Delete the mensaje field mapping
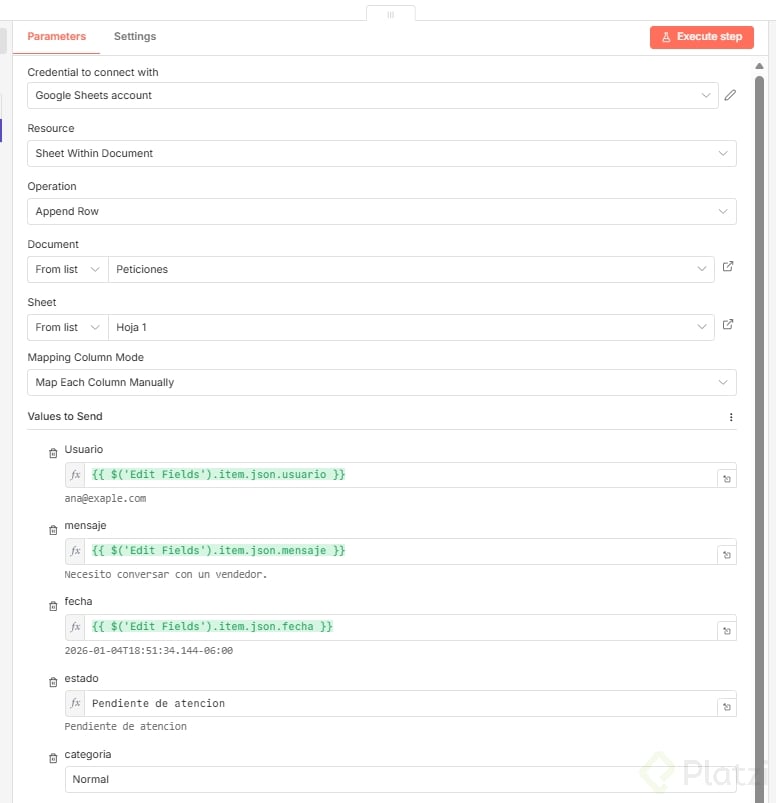Viewport: 776px width, 803px height. point(53,529)
